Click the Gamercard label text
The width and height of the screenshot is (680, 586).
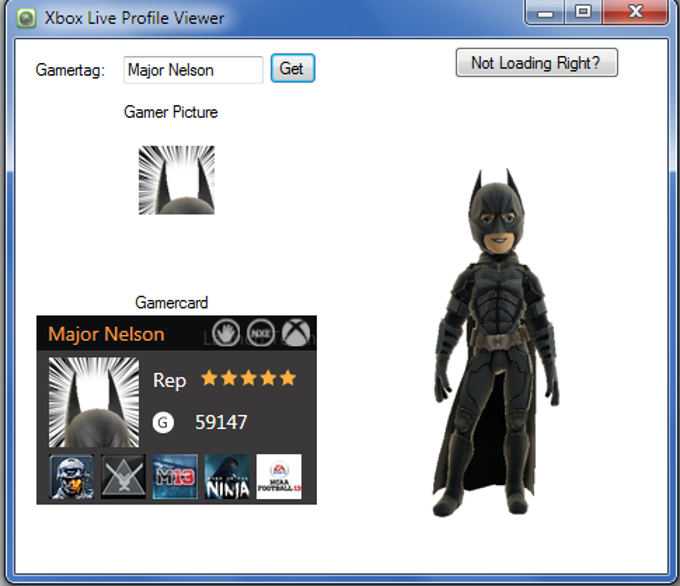[172, 302]
